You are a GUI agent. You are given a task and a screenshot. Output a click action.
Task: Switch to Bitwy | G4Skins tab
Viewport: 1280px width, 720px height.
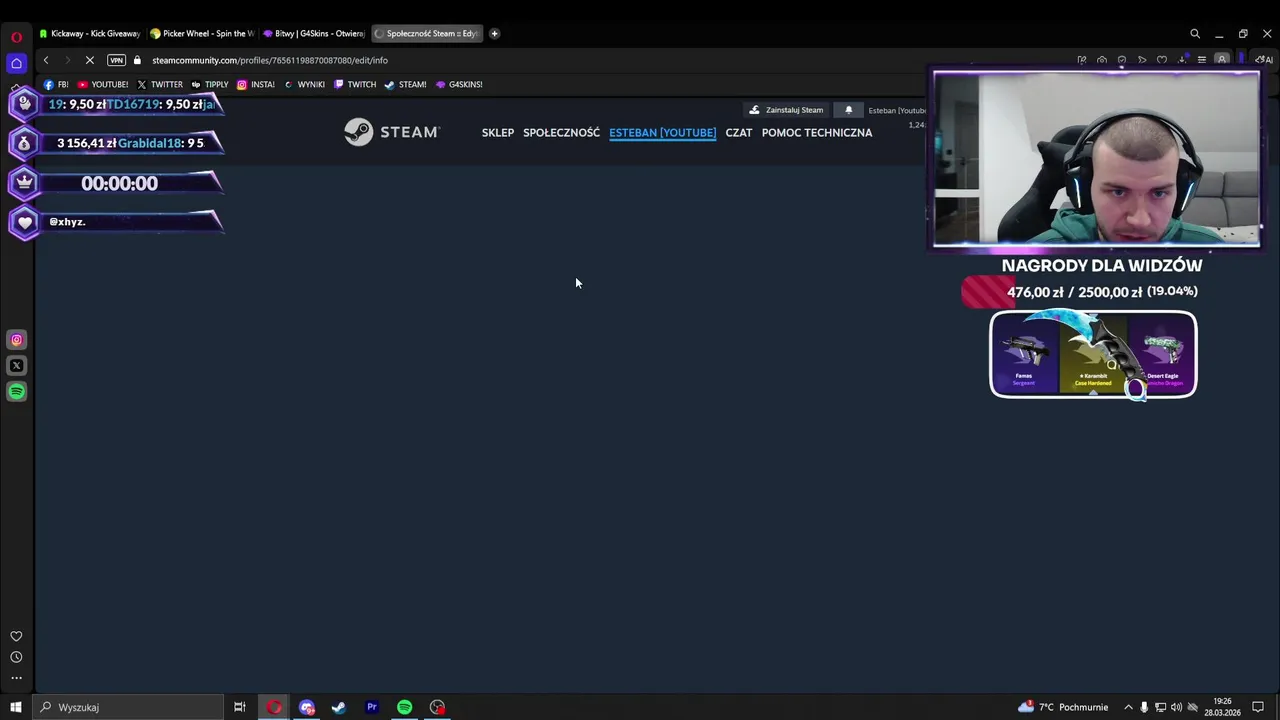pyautogui.click(x=314, y=33)
